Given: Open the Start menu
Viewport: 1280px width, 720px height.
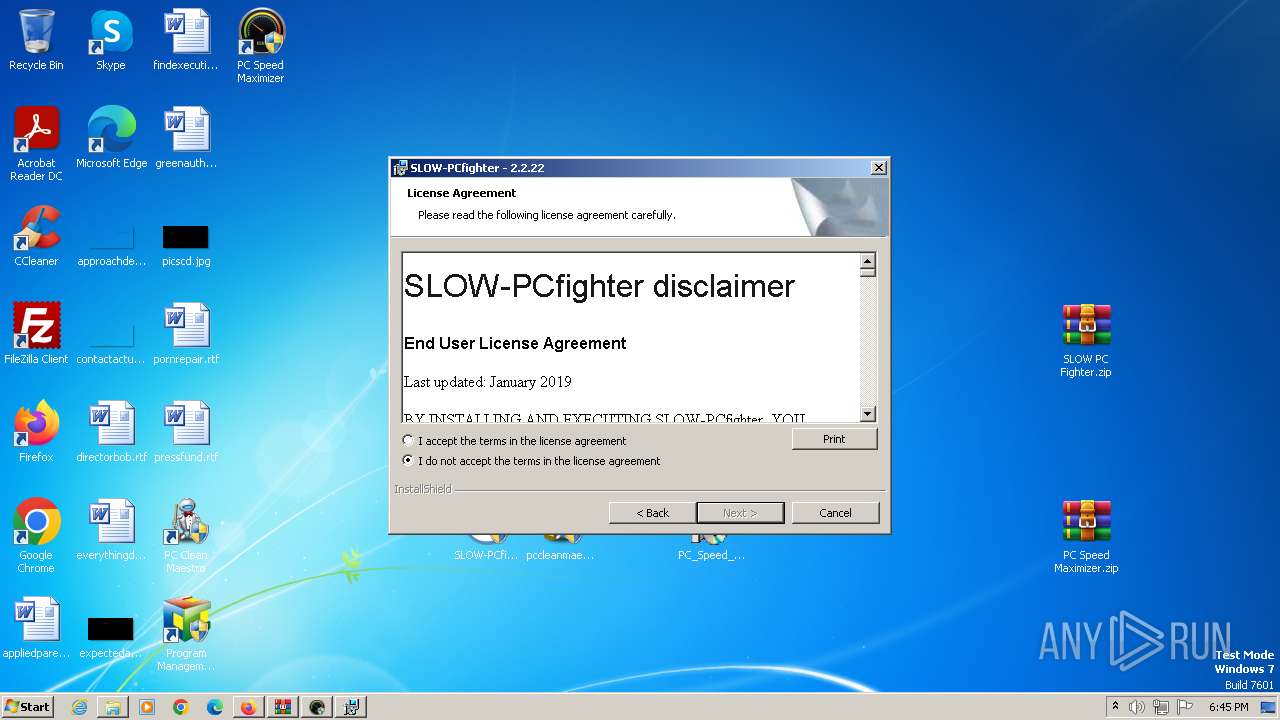Looking at the screenshot, I should [27, 706].
